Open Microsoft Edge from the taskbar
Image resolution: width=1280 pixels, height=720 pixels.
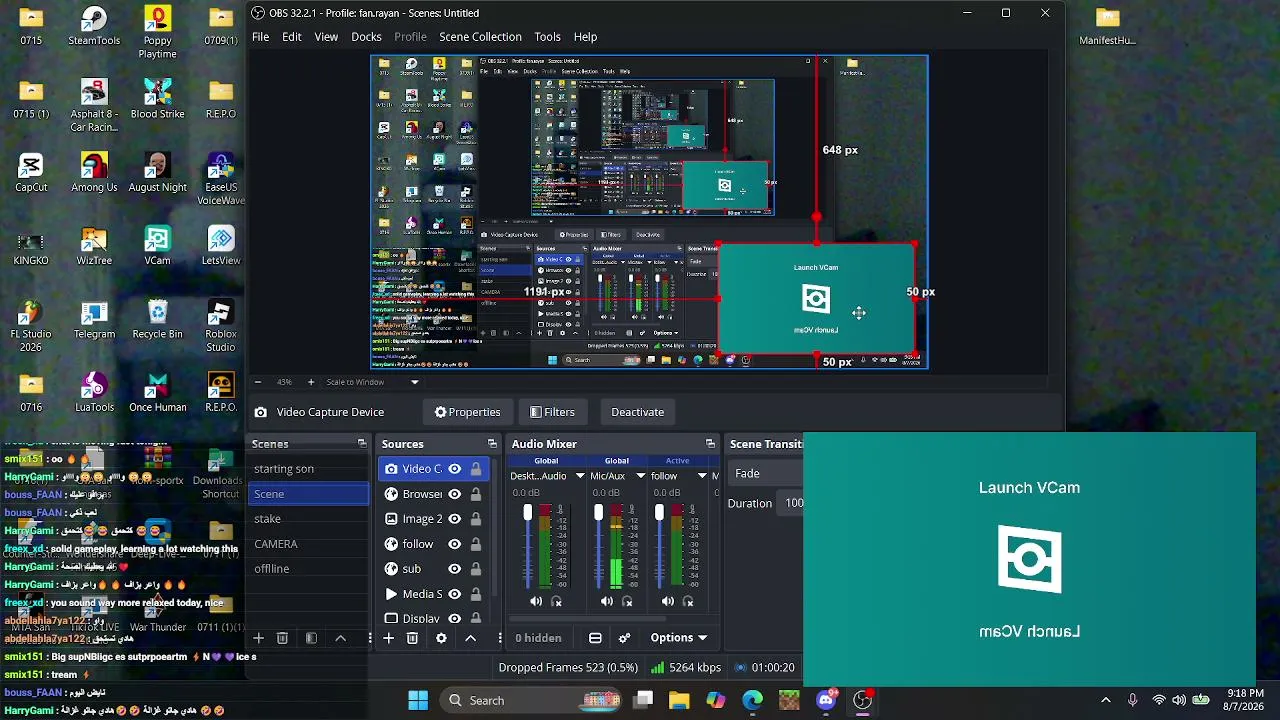[x=752, y=700]
